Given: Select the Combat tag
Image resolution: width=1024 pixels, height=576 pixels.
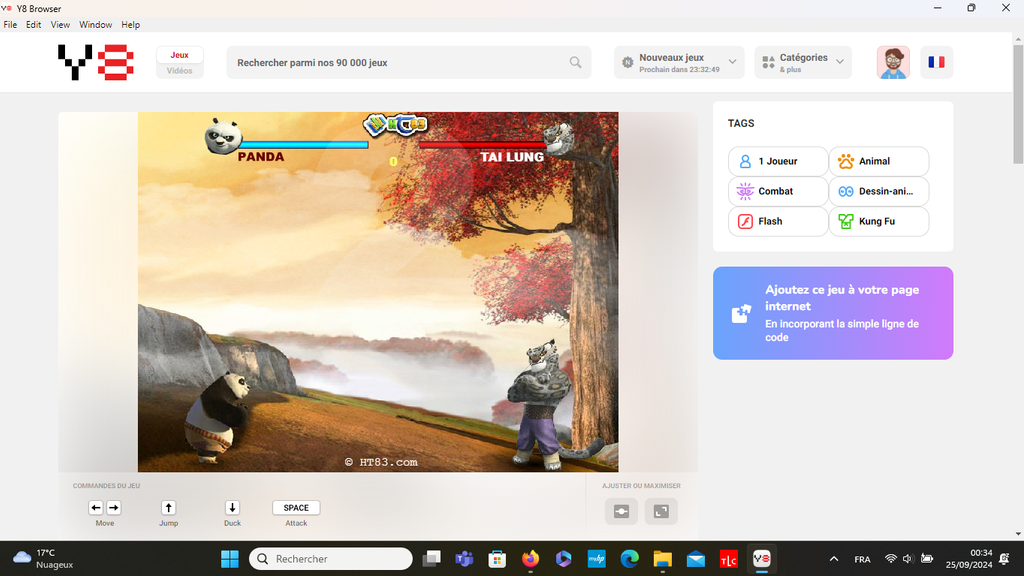Looking at the screenshot, I should click(x=778, y=191).
